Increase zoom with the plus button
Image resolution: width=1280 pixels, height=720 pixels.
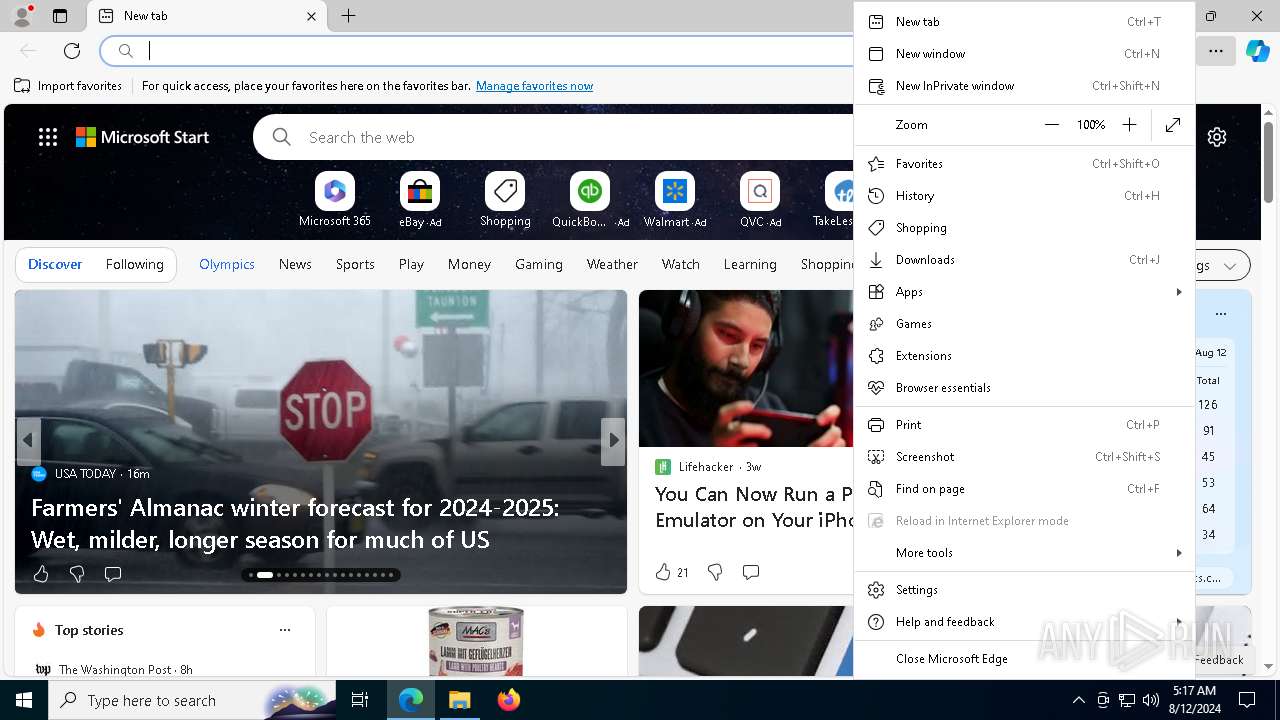click(1129, 125)
